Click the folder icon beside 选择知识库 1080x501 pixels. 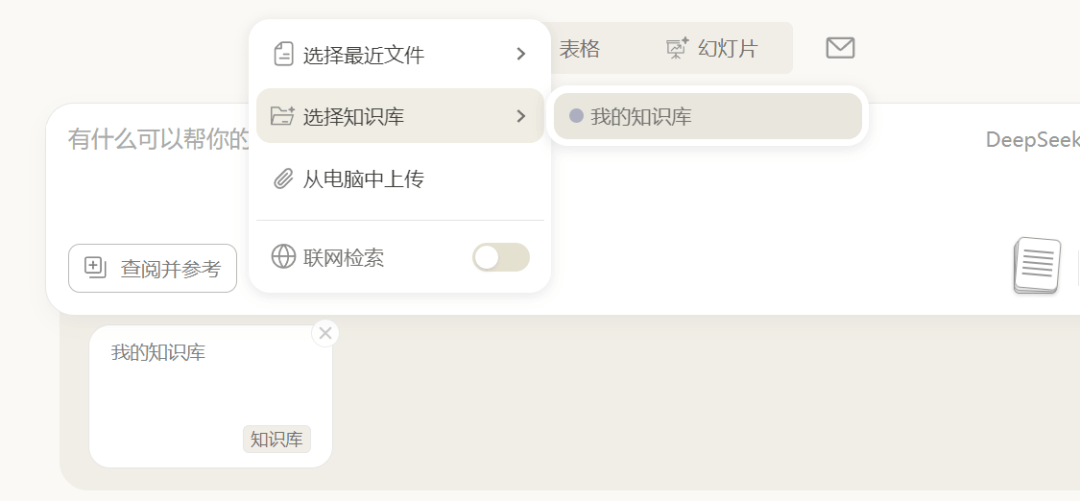tap(283, 116)
